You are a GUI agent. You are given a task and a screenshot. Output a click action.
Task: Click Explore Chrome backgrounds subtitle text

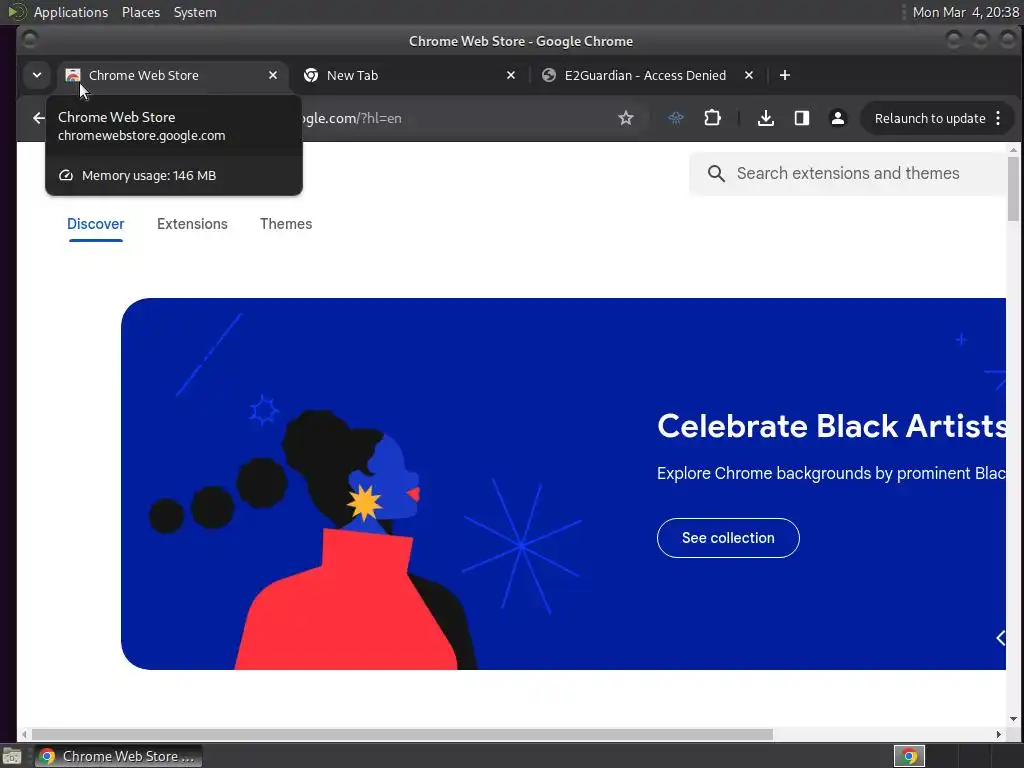coord(831,473)
